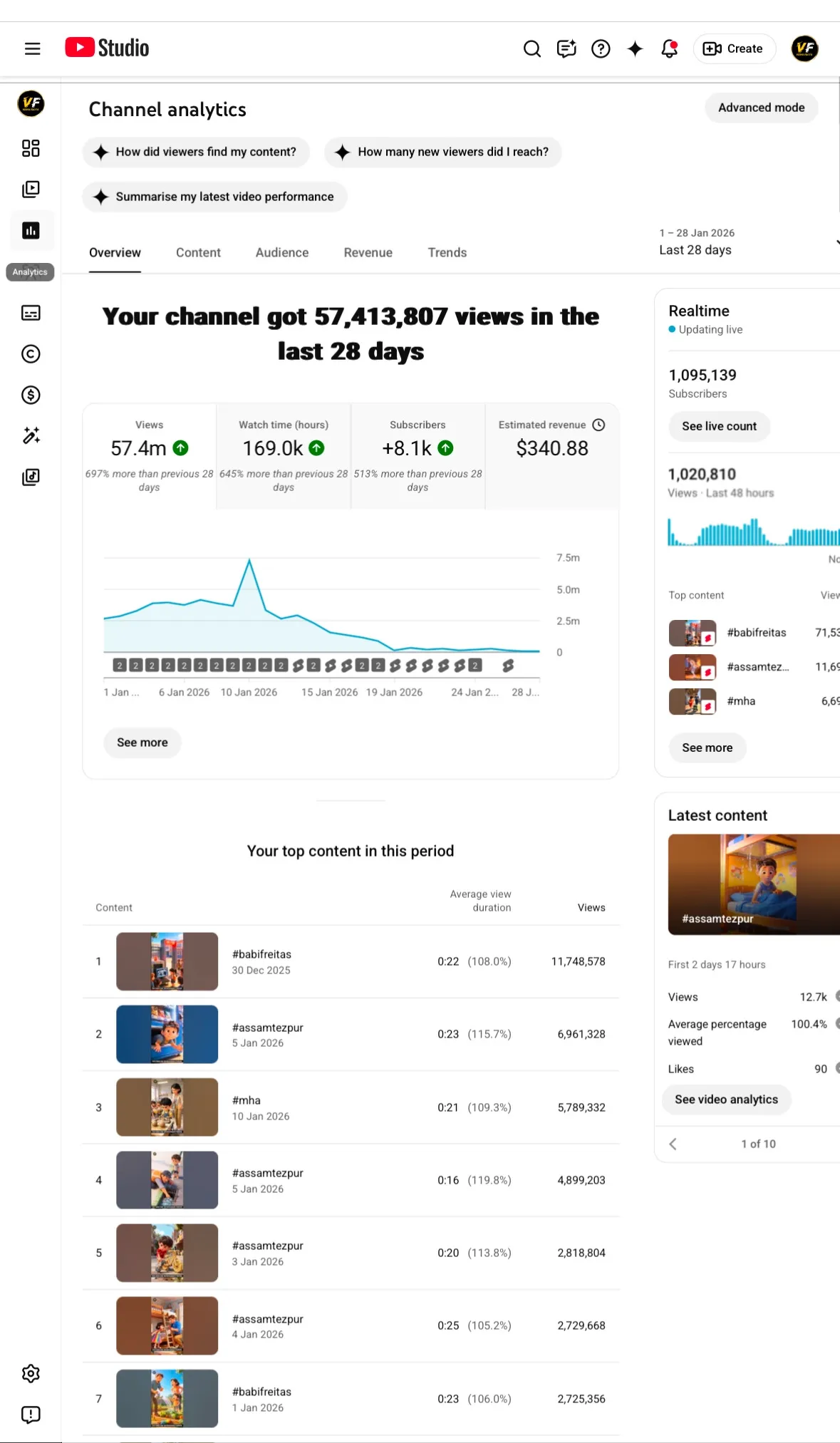Select the Views metric card

pyautogui.click(x=149, y=456)
